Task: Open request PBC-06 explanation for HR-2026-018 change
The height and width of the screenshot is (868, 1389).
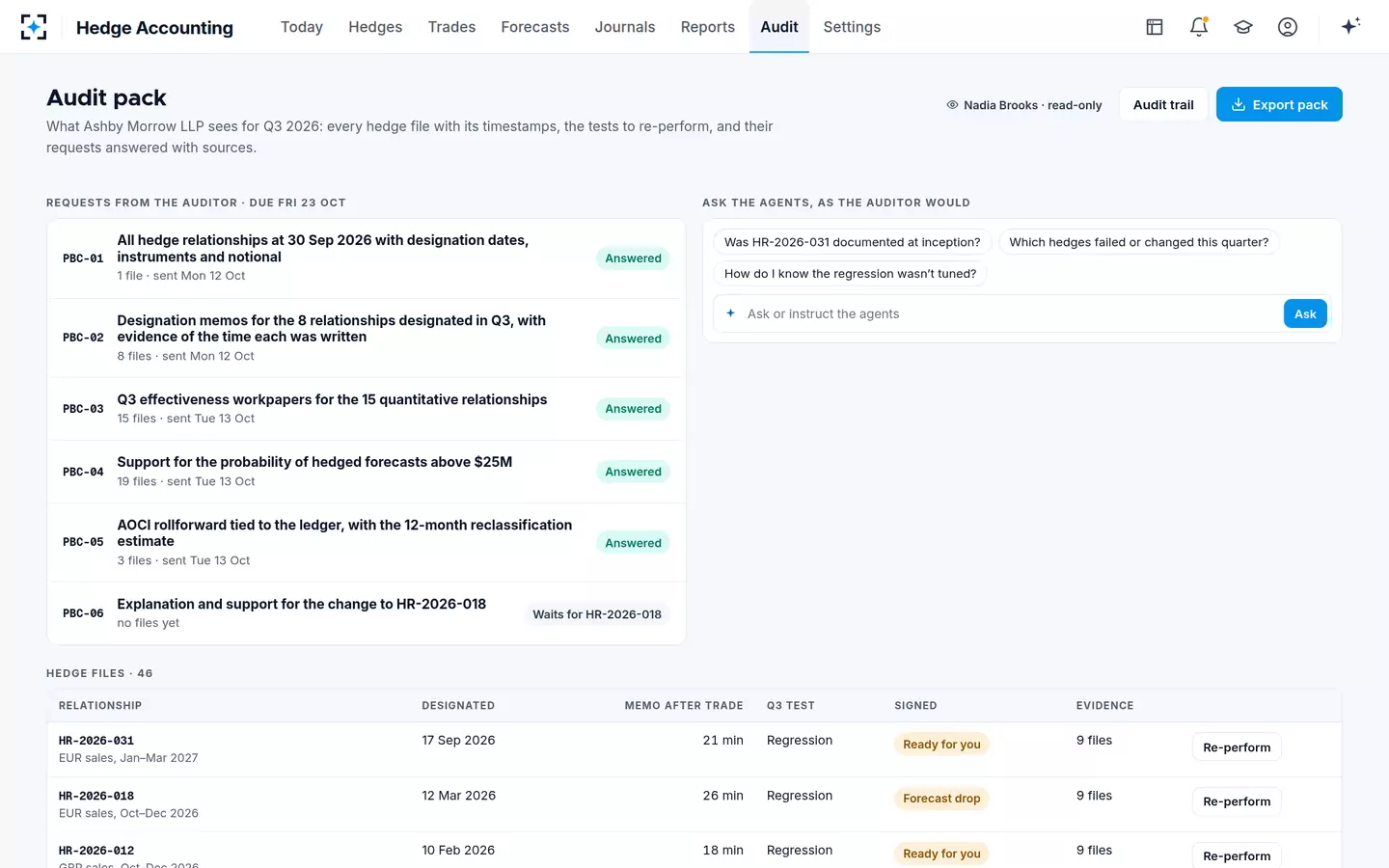Action: coord(367,613)
